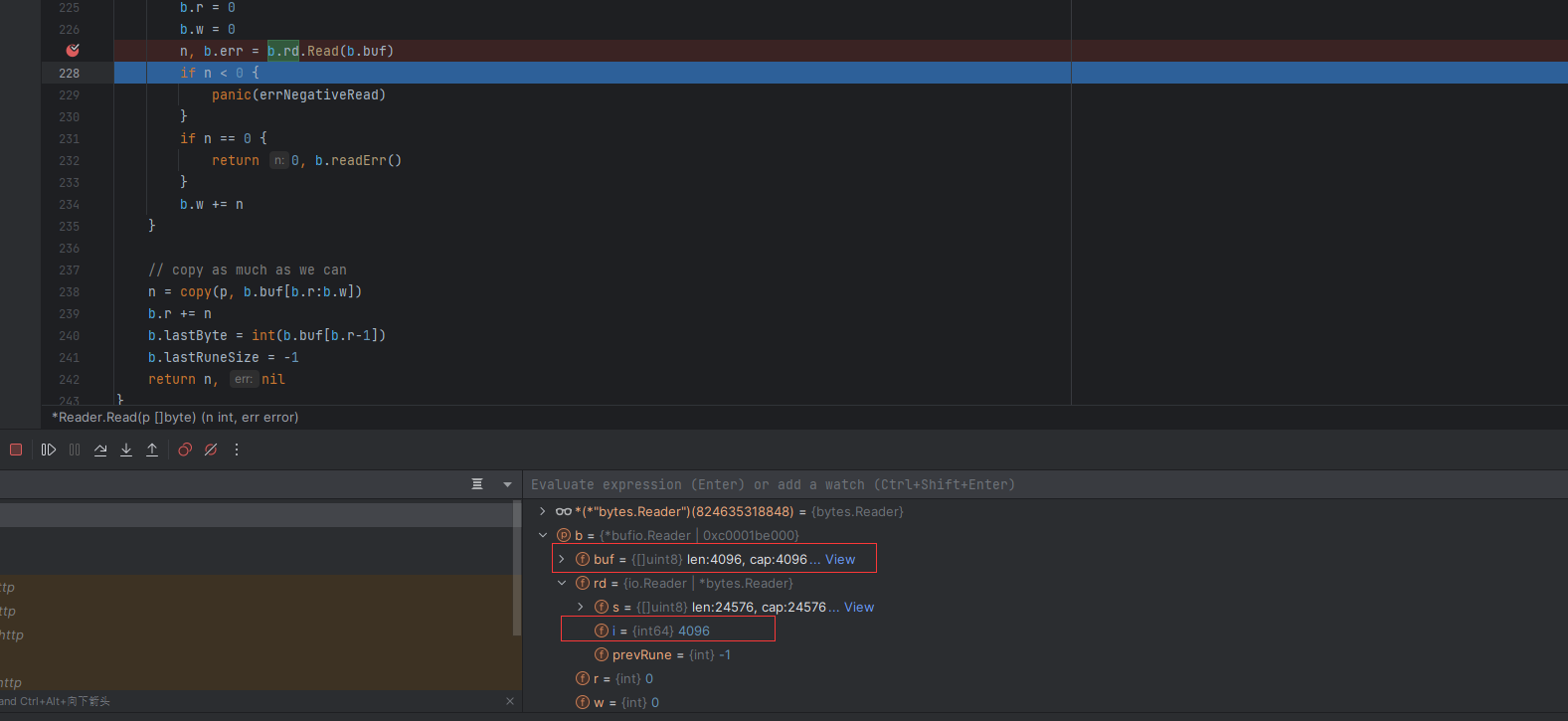The image size is (1568, 721).
Task: Open the frames panel dropdown arrow
Action: pos(507,484)
